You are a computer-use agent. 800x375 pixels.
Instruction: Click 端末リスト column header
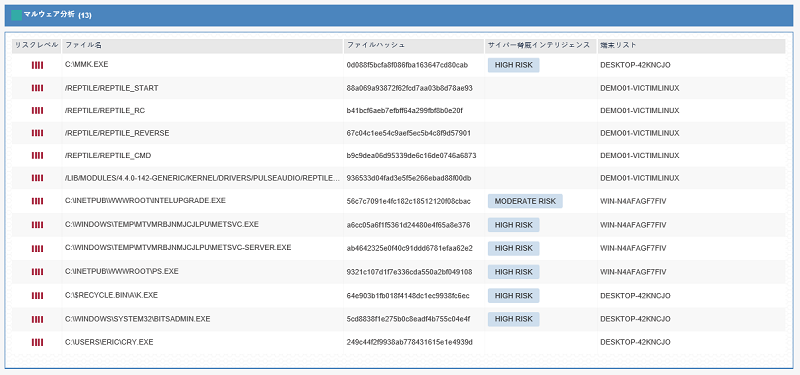(x=691, y=45)
